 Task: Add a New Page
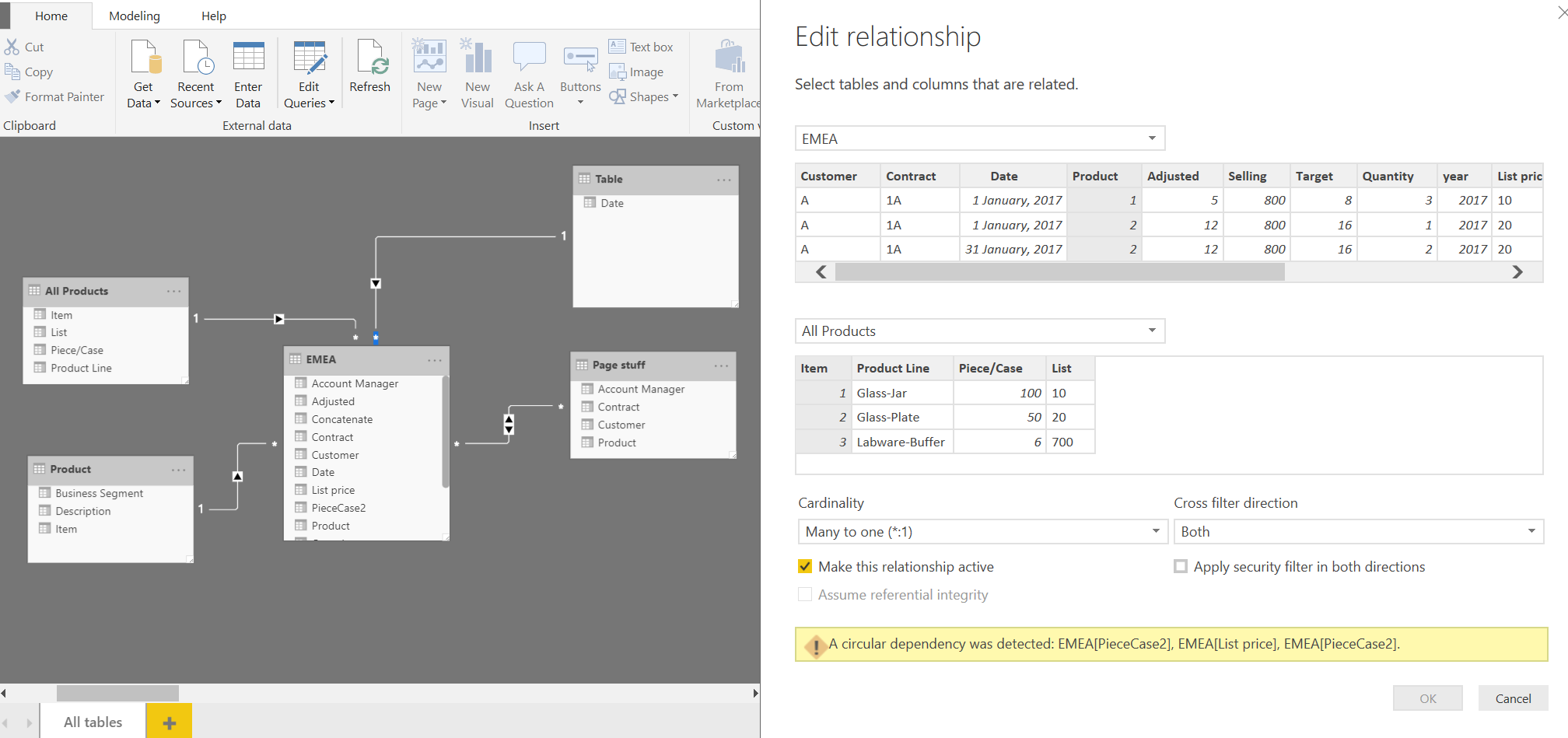point(429,75)
